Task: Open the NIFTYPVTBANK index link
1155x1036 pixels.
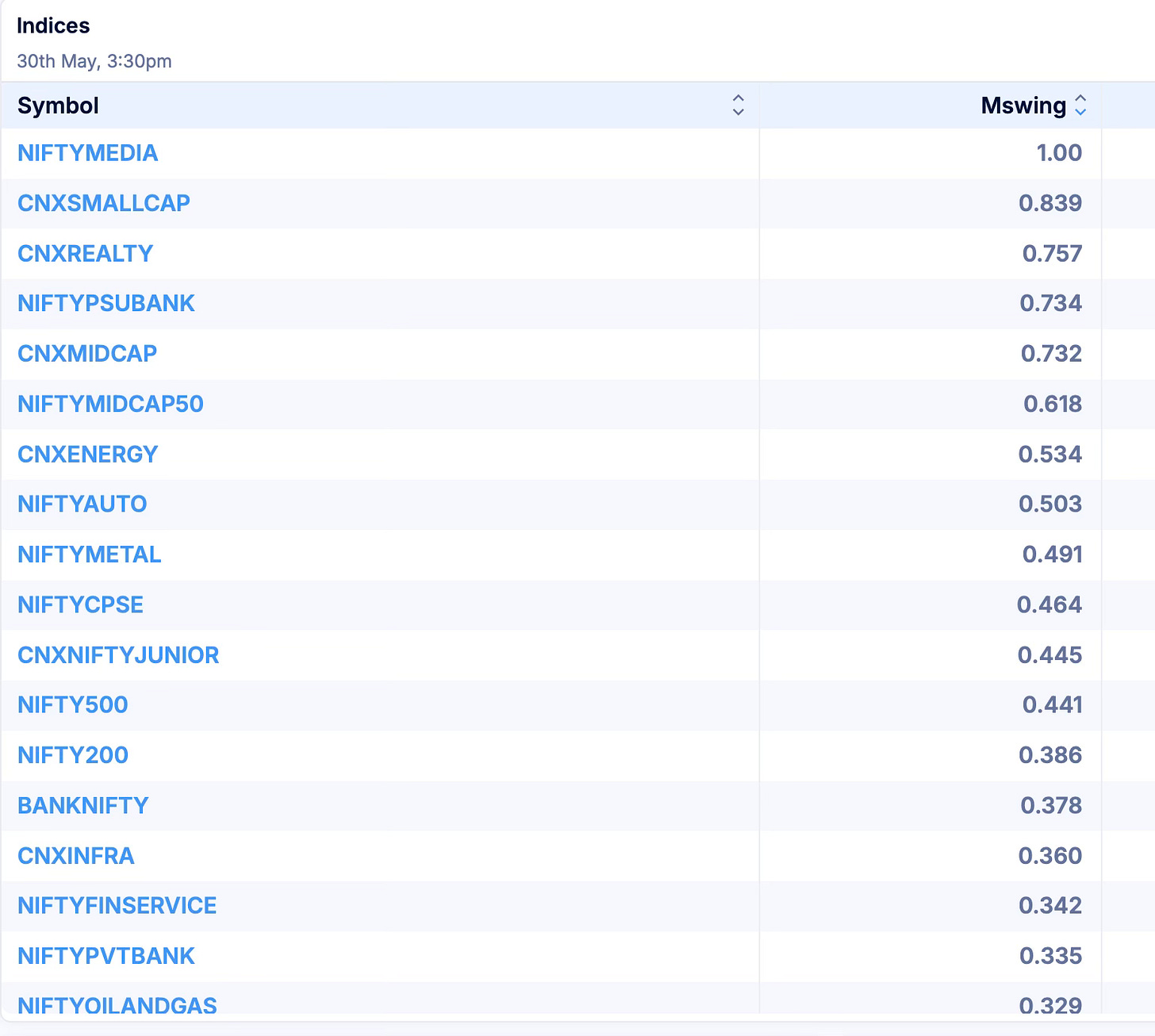Action: 106,956
